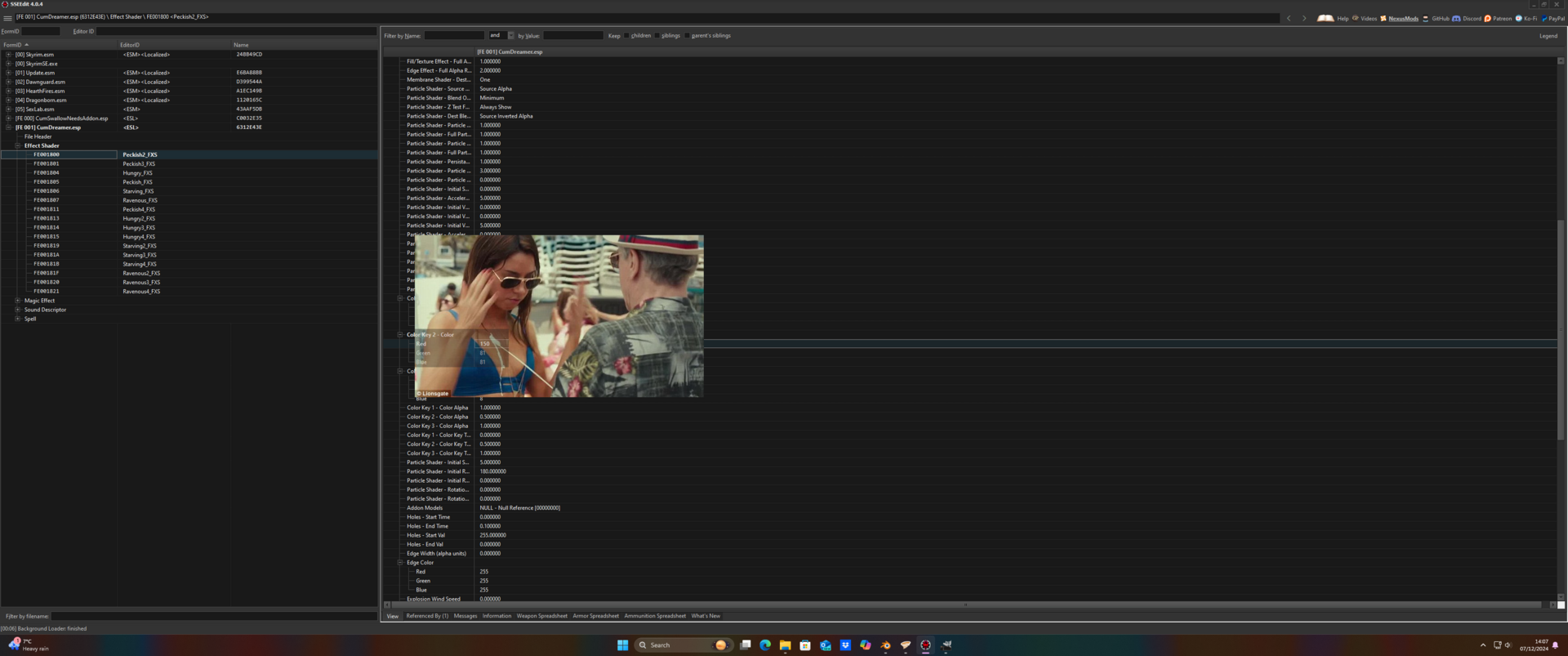The width and height of the screenshot is (1568, 656).
Task: Toggle Keep parent's siblings checkbox
Action: coord(688,36)
